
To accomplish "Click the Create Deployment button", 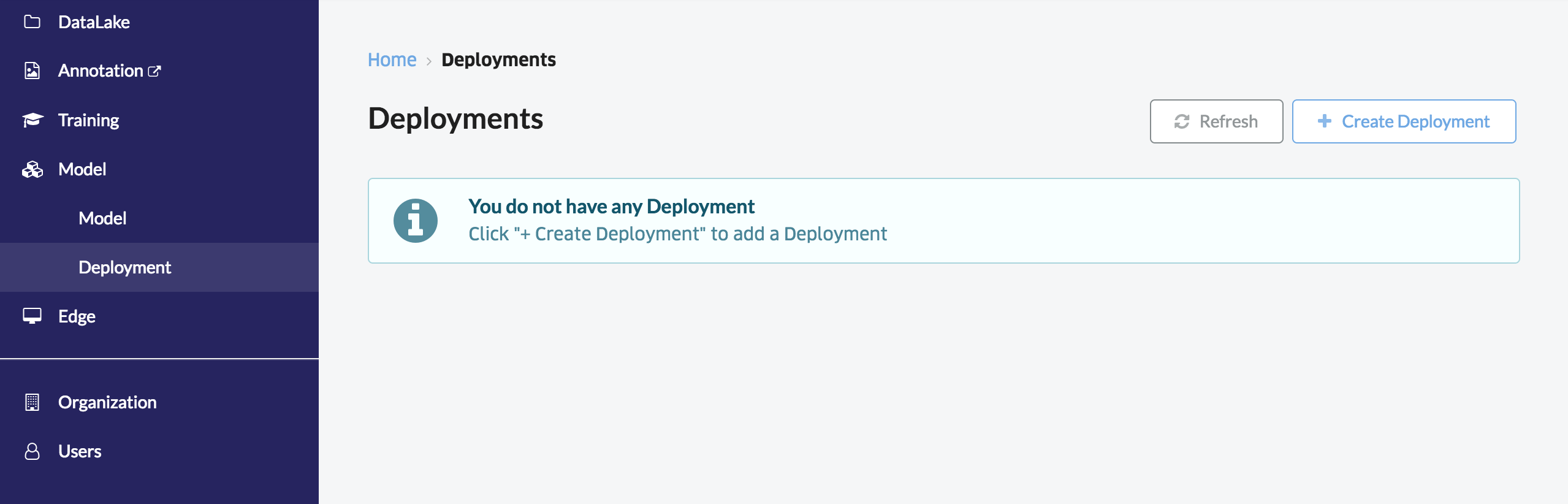I will click(1404, 121).
